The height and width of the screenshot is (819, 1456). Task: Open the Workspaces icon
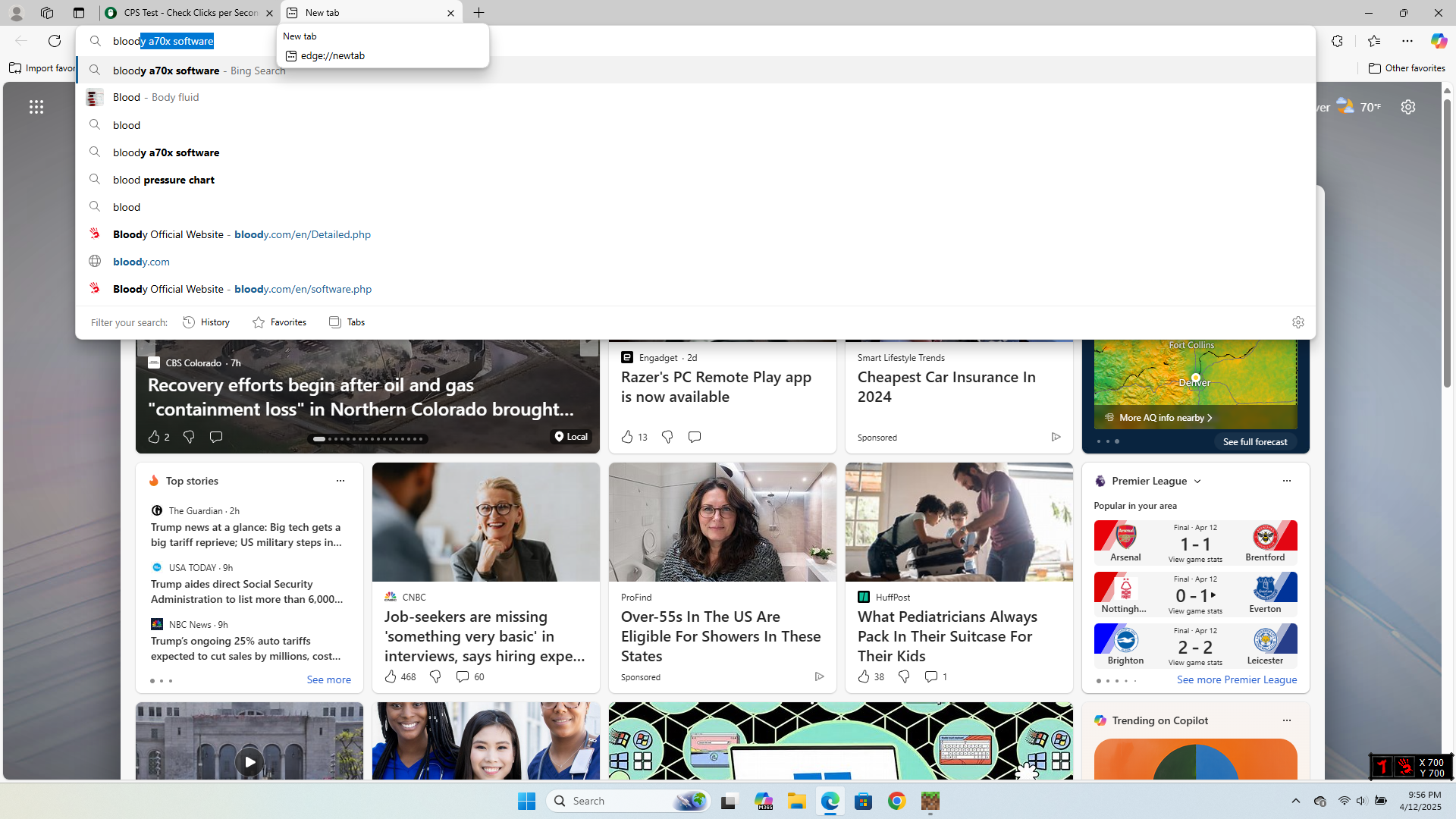47,13
